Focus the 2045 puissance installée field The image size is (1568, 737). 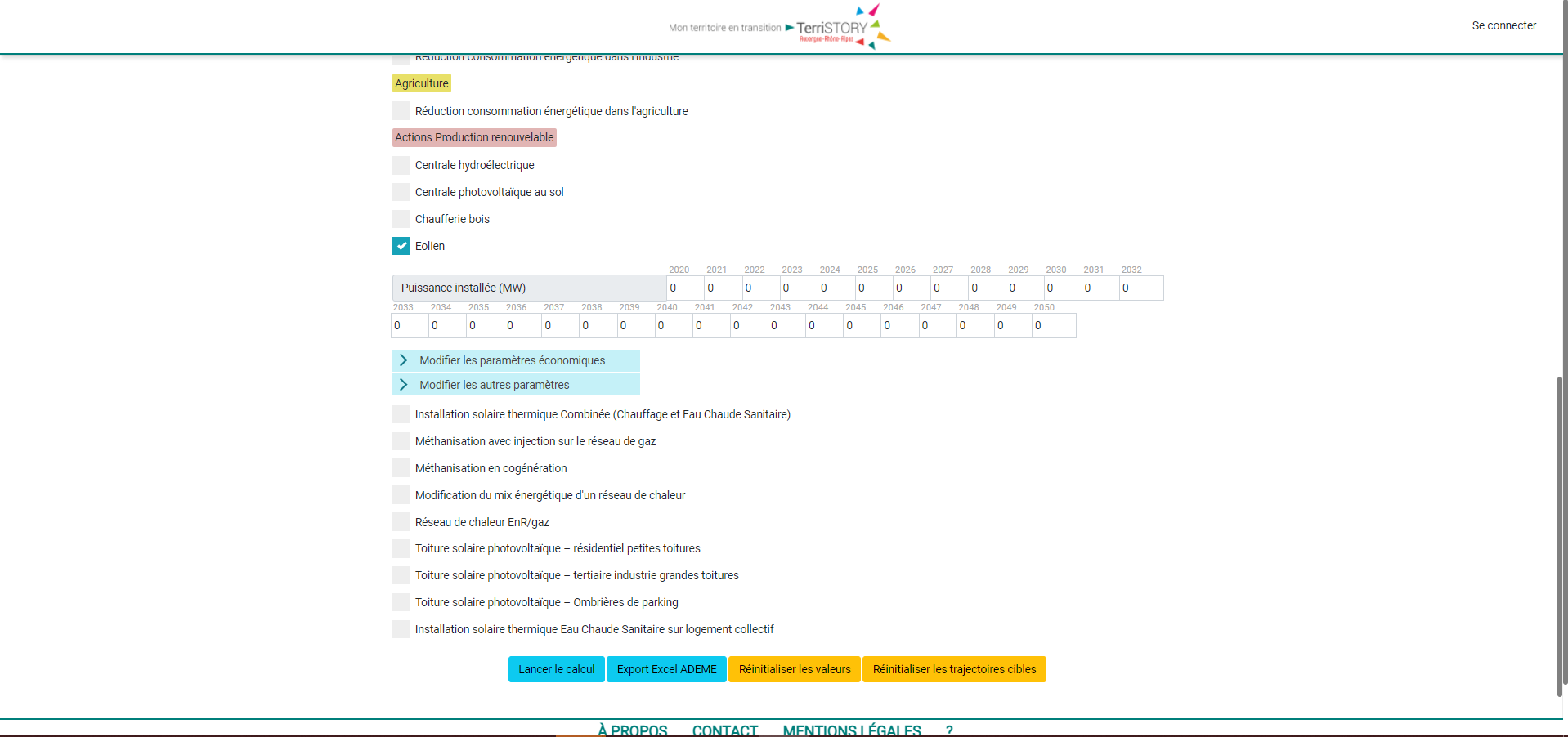(862, 325)
